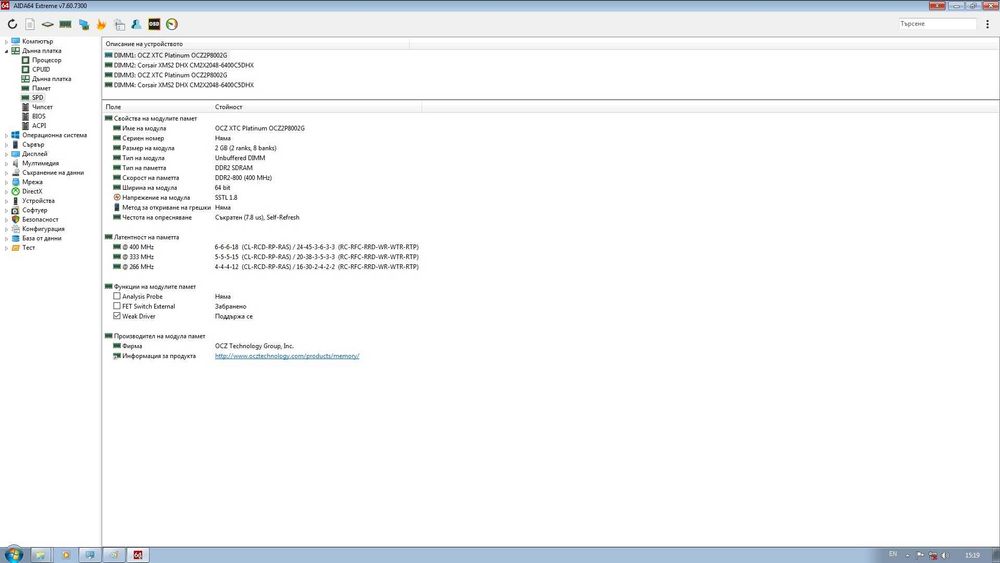Expand the Сървър tree node
The height and width of the screenshot is (563, 1000).
point(6,145)
